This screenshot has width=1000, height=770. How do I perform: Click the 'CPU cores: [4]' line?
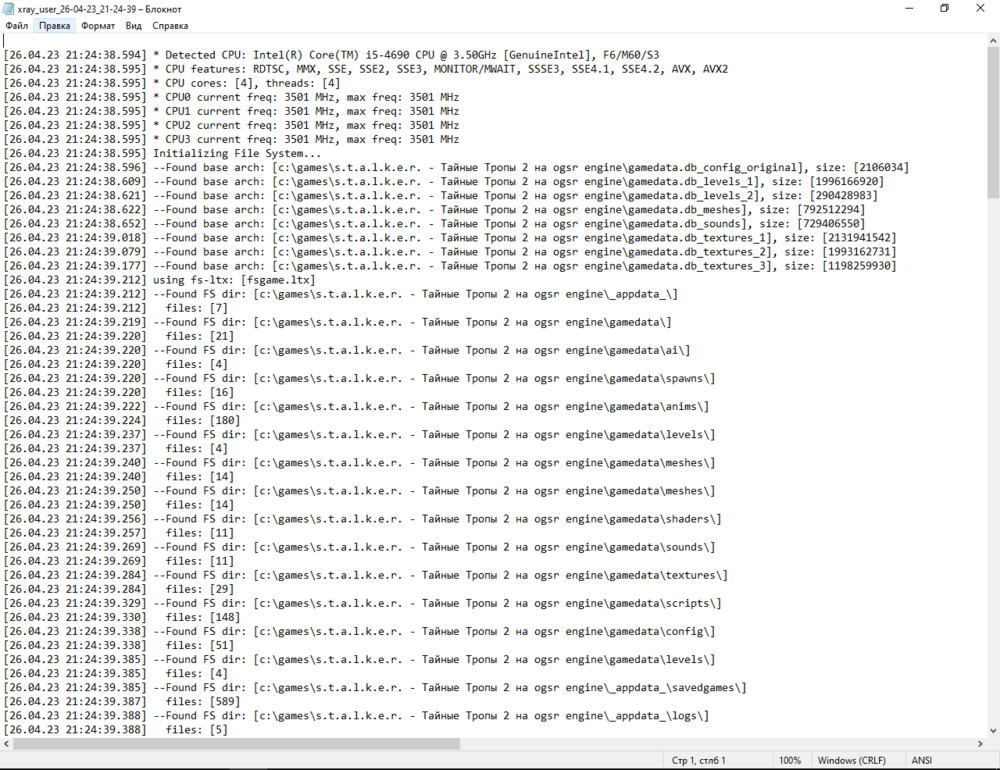(172, 83)
